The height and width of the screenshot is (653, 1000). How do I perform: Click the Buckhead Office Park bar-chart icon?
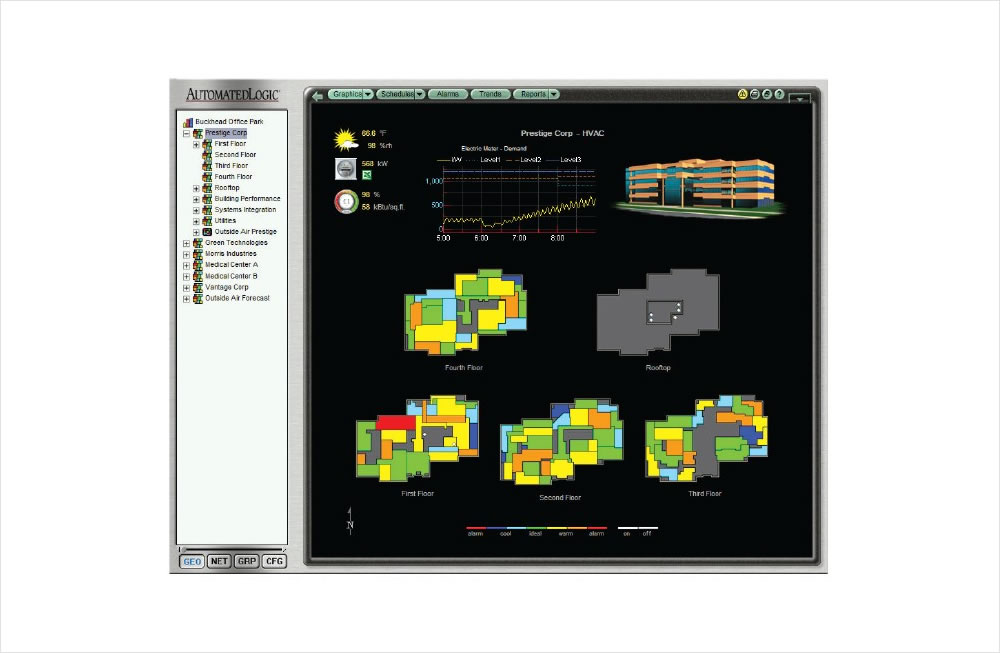tap(188, 122)
